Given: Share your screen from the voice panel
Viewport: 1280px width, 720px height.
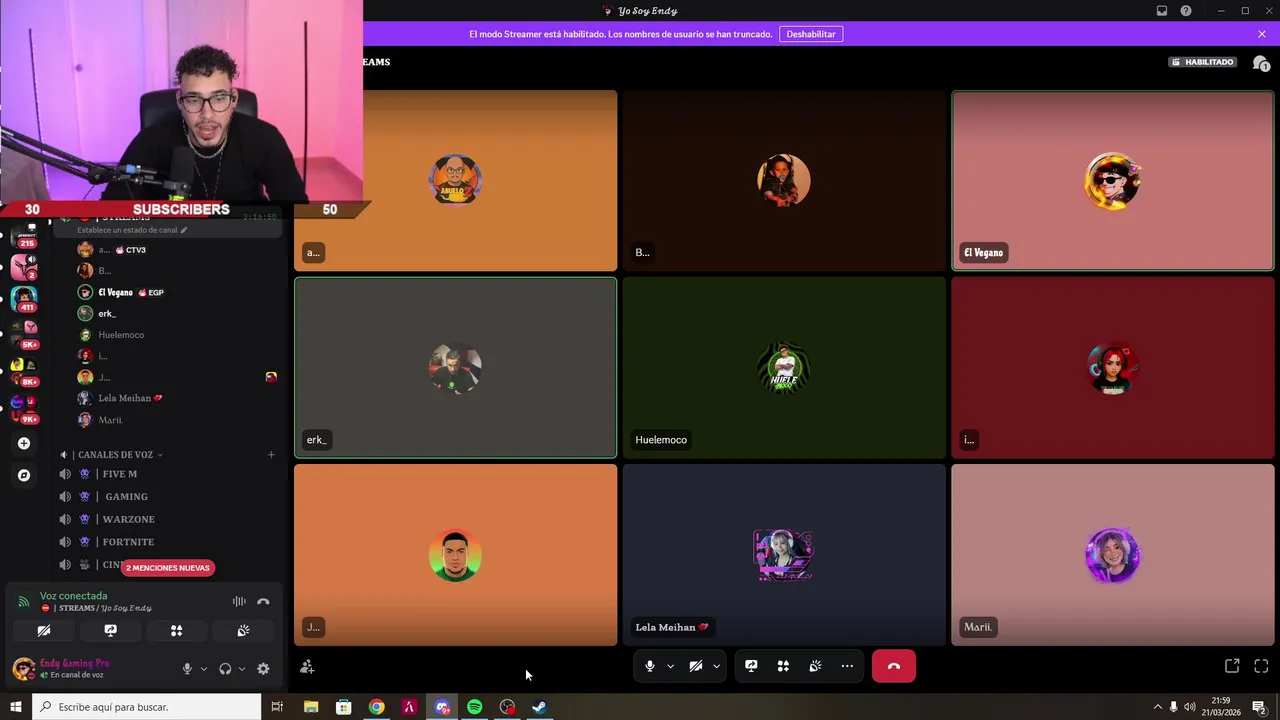Looking at the screenshot, I should point(110,631).
